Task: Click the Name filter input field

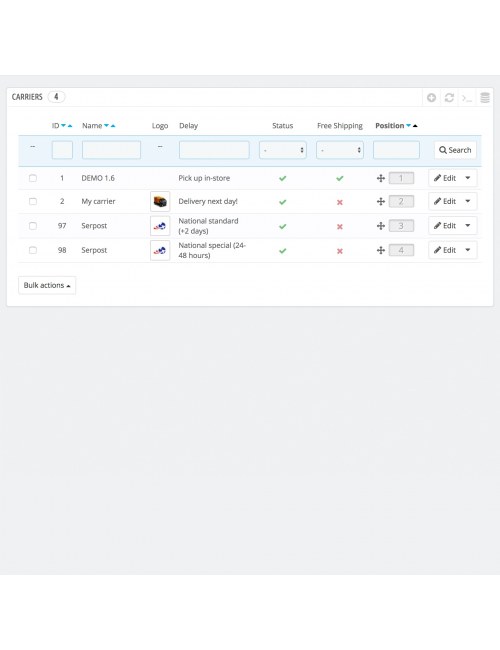Action: pos(112,150)
